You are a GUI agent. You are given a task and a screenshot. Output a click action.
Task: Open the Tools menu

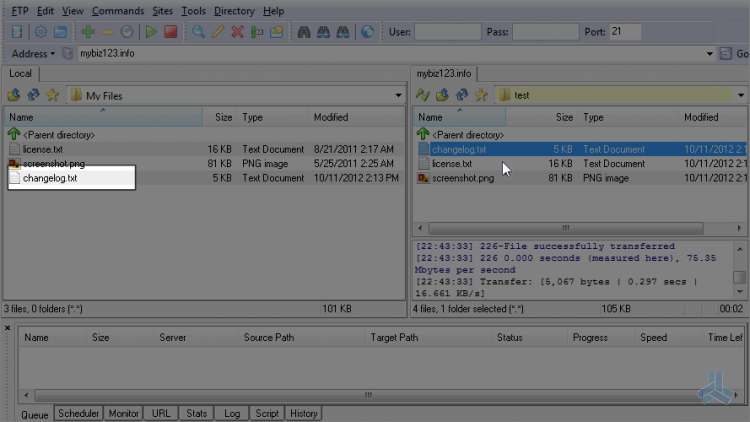(193, 11)
